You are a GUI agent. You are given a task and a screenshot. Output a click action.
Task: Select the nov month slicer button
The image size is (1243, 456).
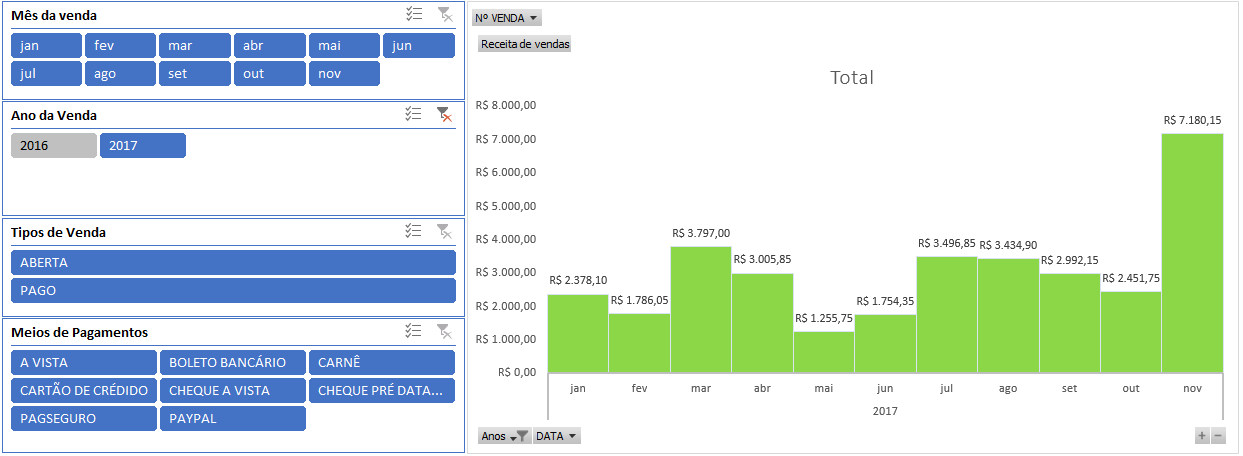pyautogui.click(x=344, y=74)
